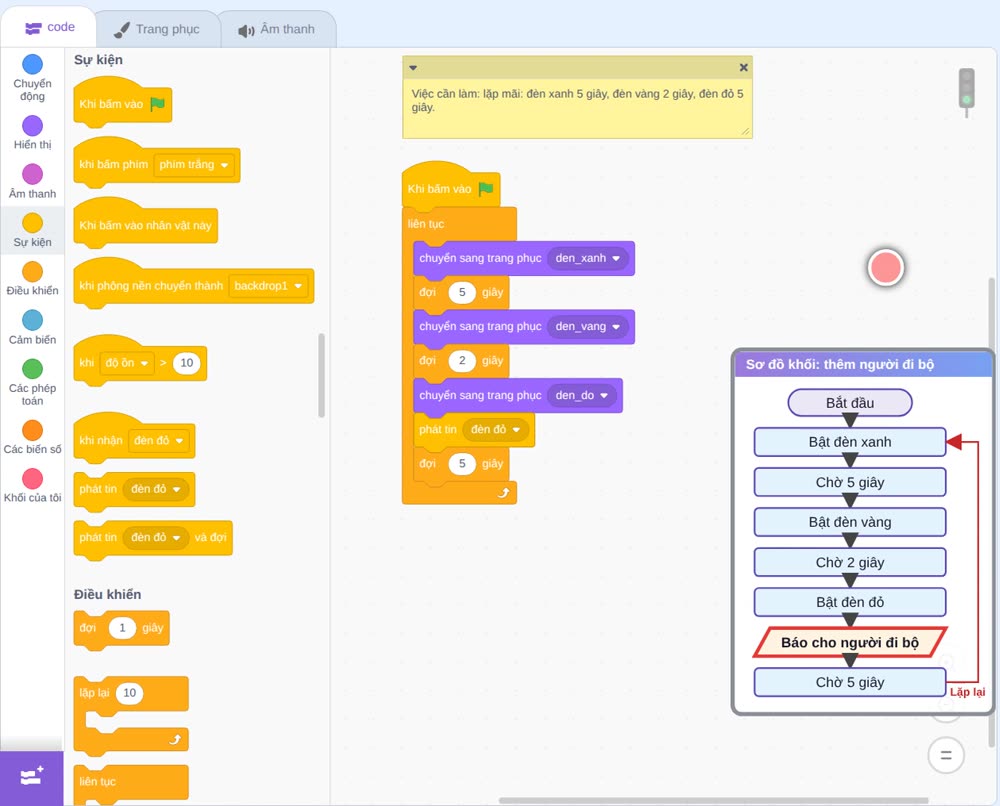Click the Khi bấm vào nhân vật này block
This screenshot has width=1000, height=806.
pyautogui.click(x=146, y=223)
